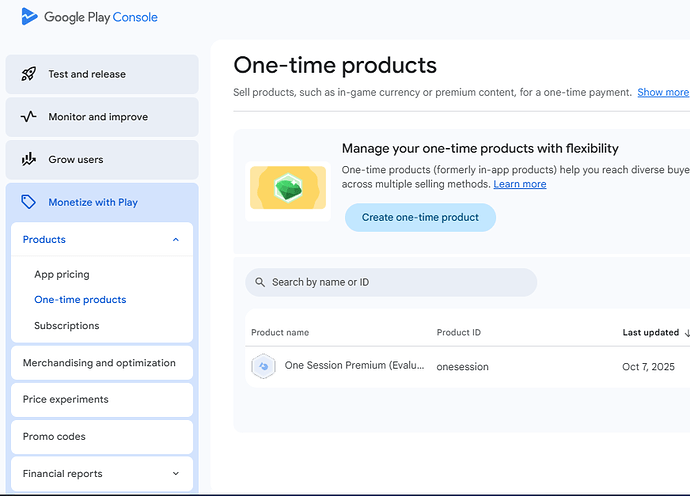The height and width of the screenshot is (496, 690).
Task: Focus the Search by name or ID field
Action: point(391,282)
